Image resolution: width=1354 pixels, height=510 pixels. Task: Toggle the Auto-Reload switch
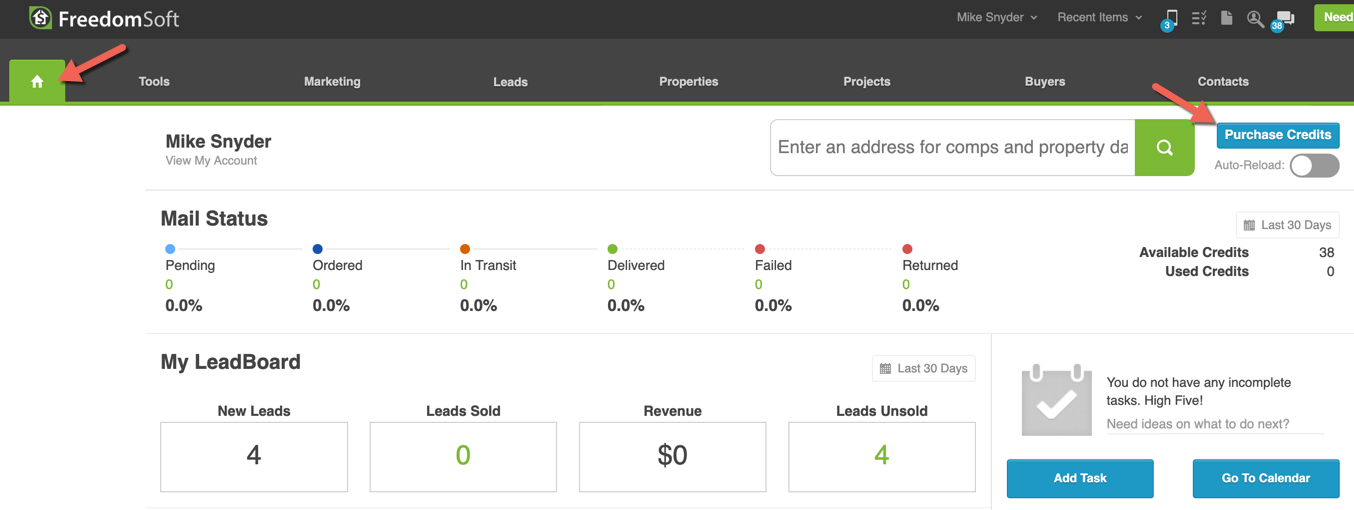pos(1313,166)
